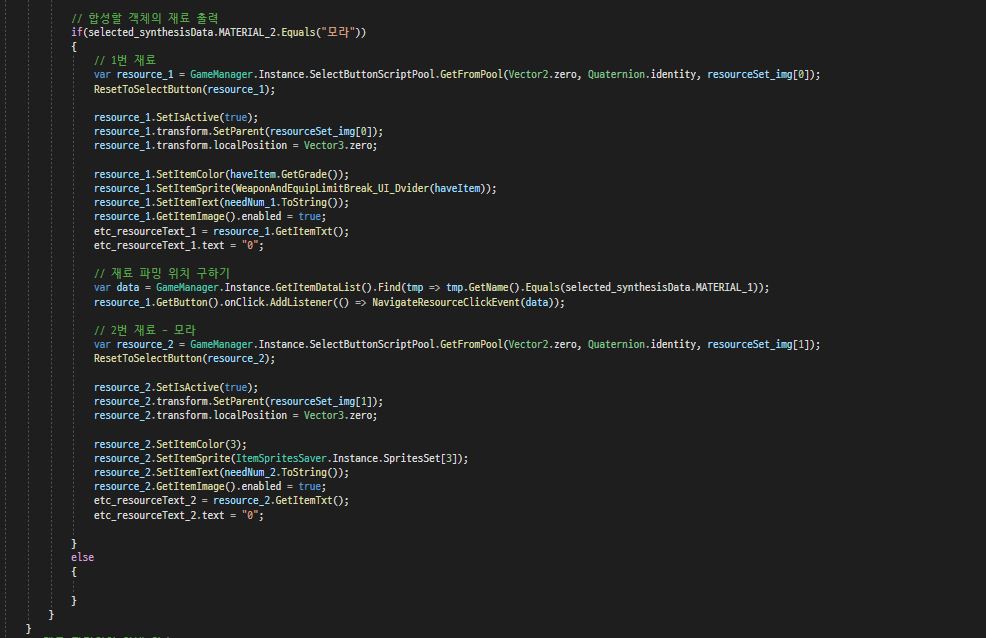Viewport: 986px width, 638px height.
Task: Click resource_1.transform.SetParent(resourceSet_img[0]); line
Action: coord(238,131)
